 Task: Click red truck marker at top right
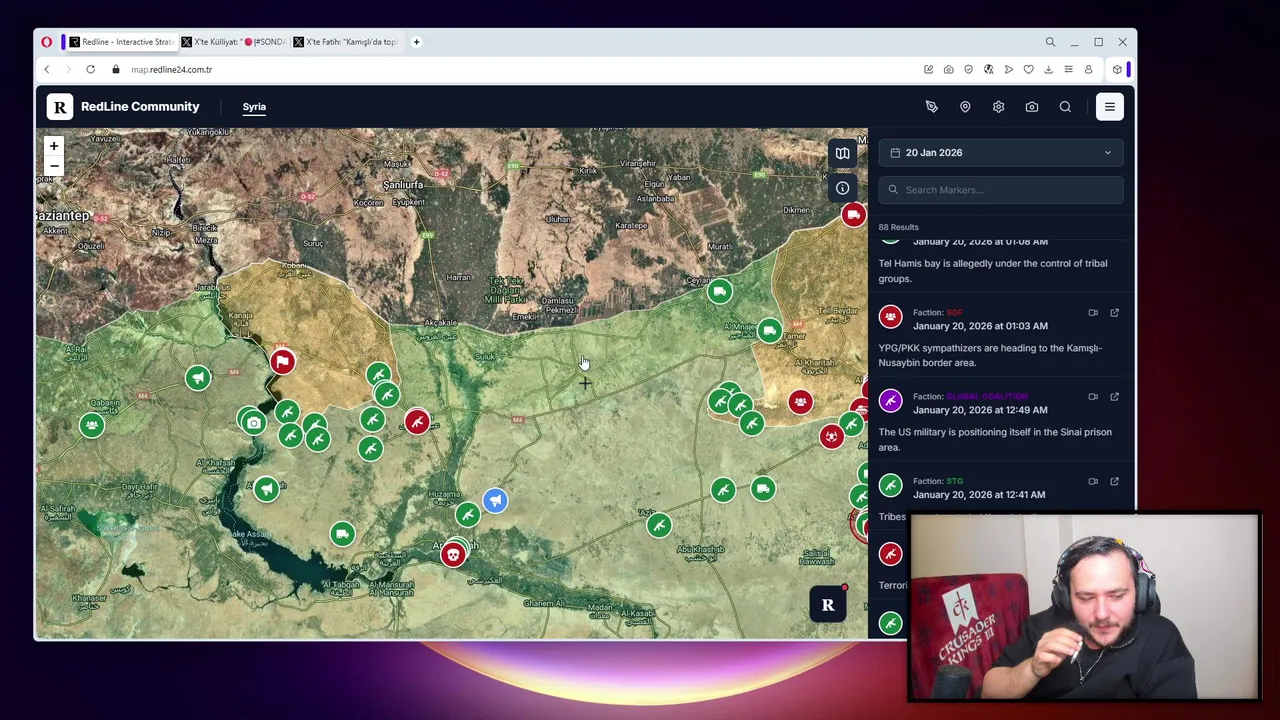pos(853,215)
